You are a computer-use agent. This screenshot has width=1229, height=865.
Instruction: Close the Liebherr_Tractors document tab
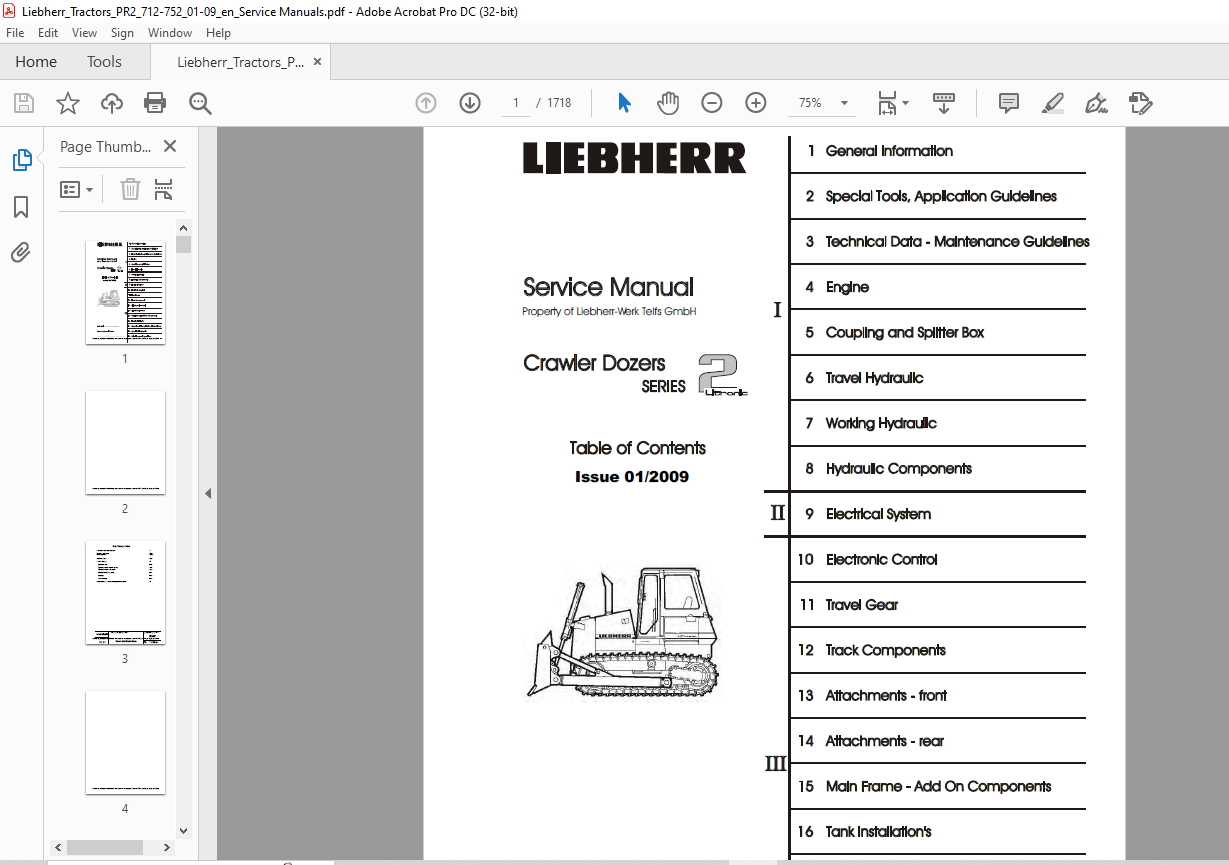click(318, 61)
